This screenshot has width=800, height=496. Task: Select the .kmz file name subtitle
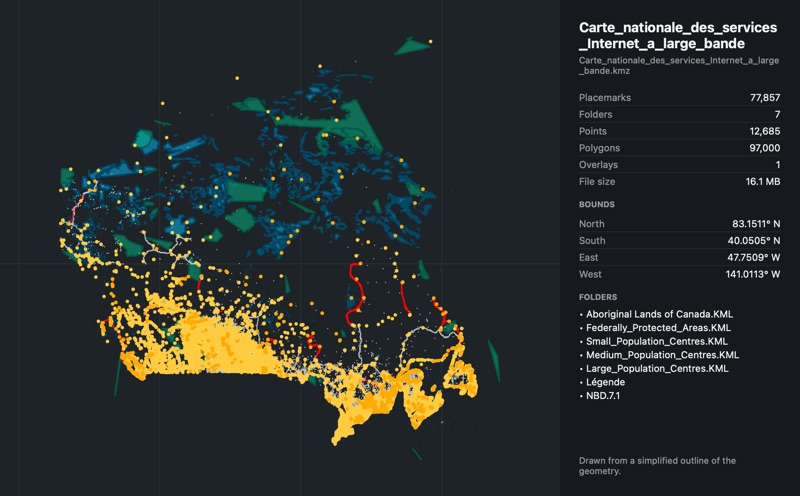679,65
